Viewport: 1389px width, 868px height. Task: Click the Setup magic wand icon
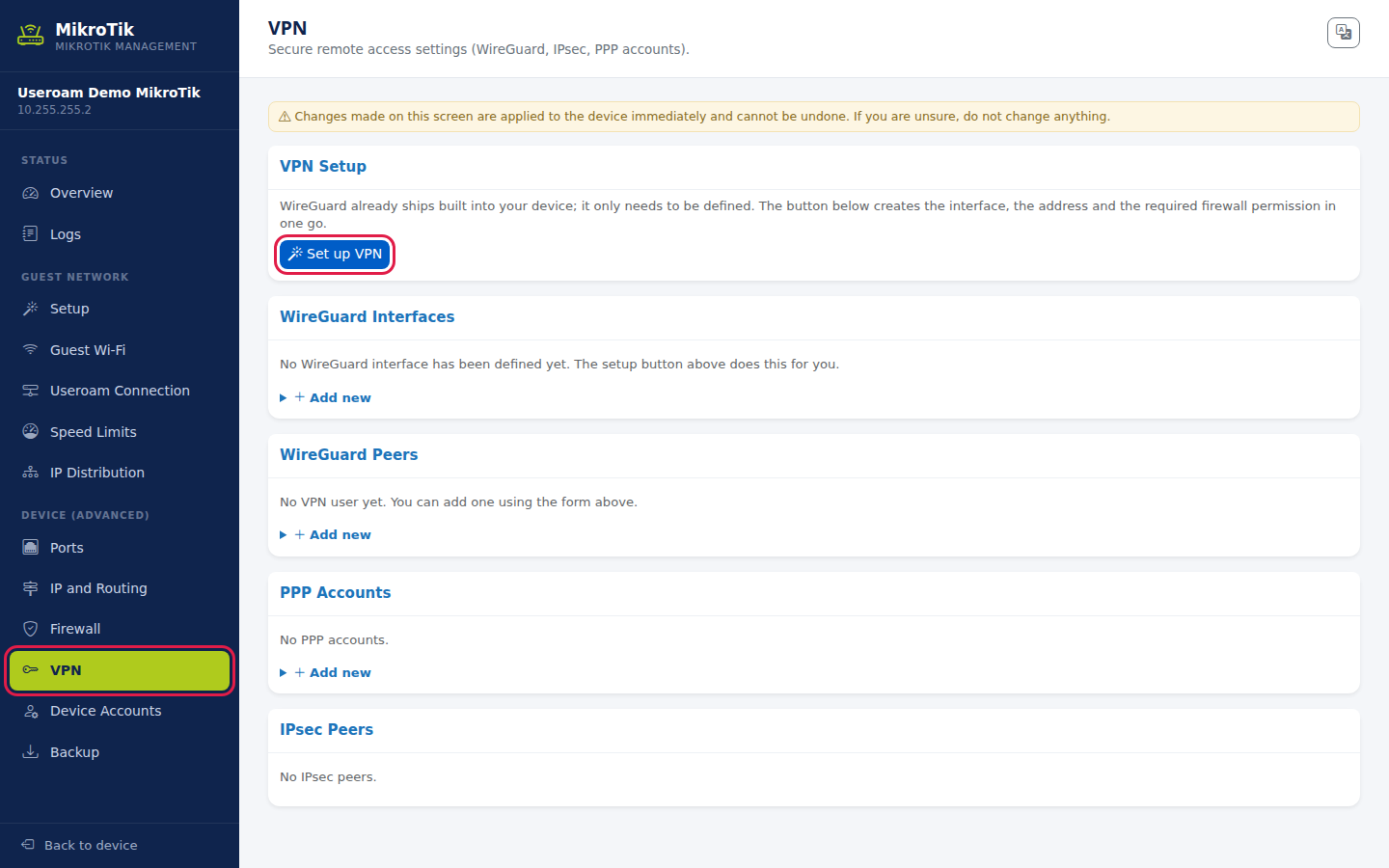[31, 309]
